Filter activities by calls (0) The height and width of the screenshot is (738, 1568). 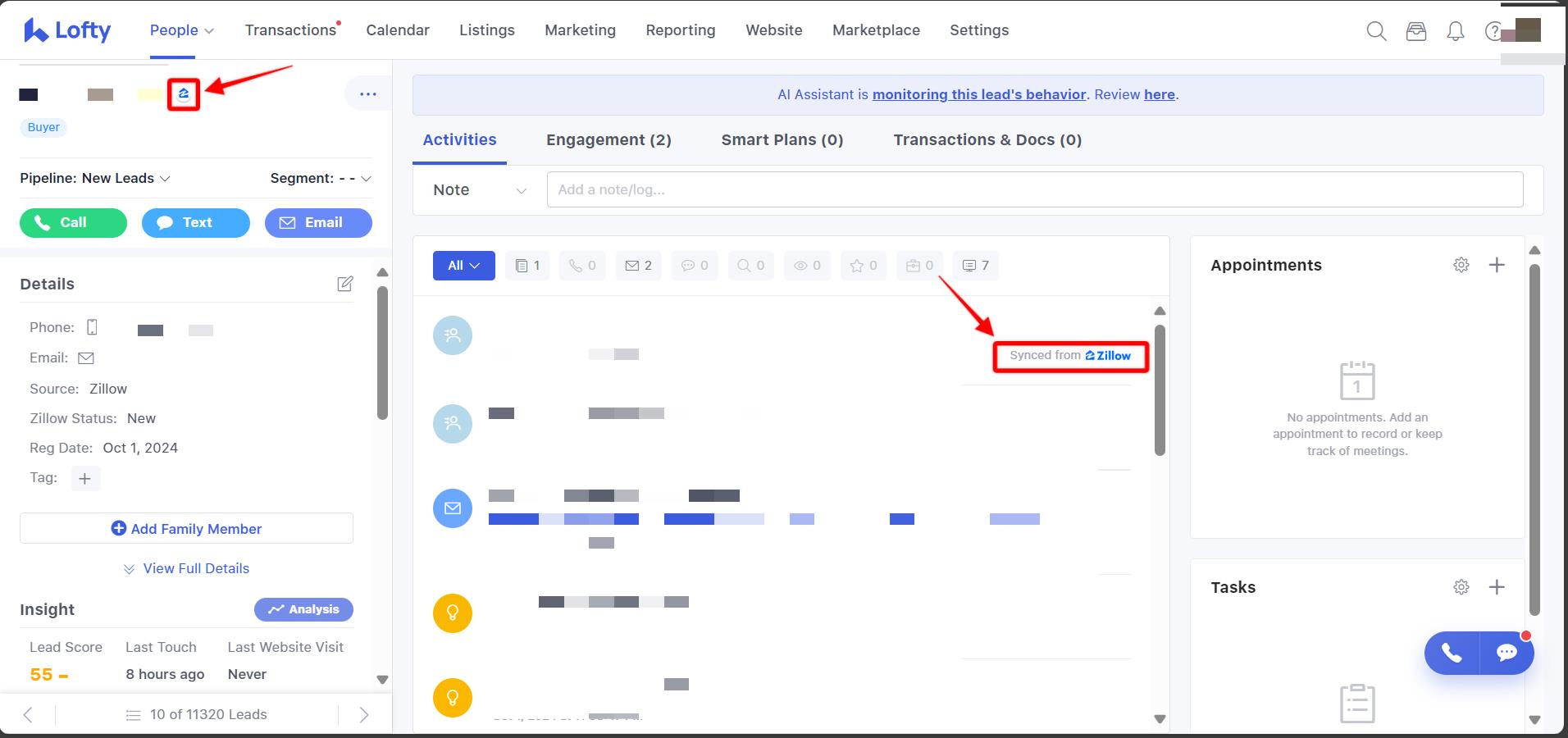[x=582, y=266]
